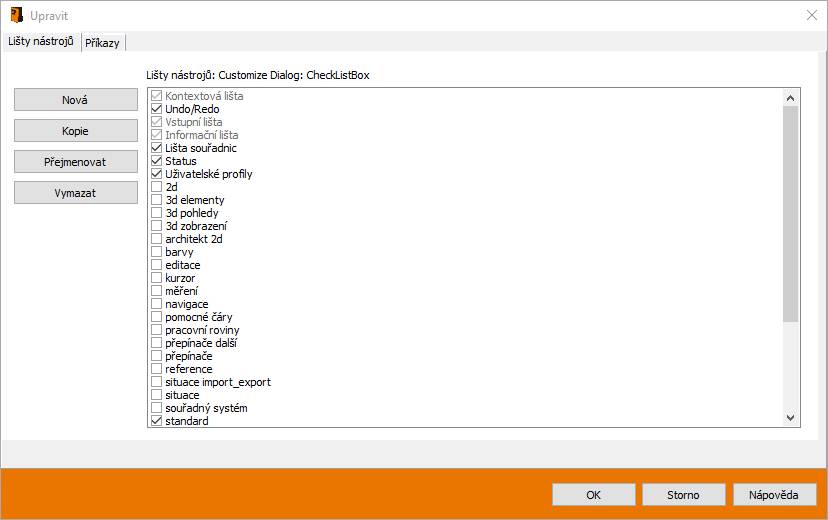The image size is (828, 520).
Task: Enable the 3d elementy checkbox
Action: [x=157, y=200]
